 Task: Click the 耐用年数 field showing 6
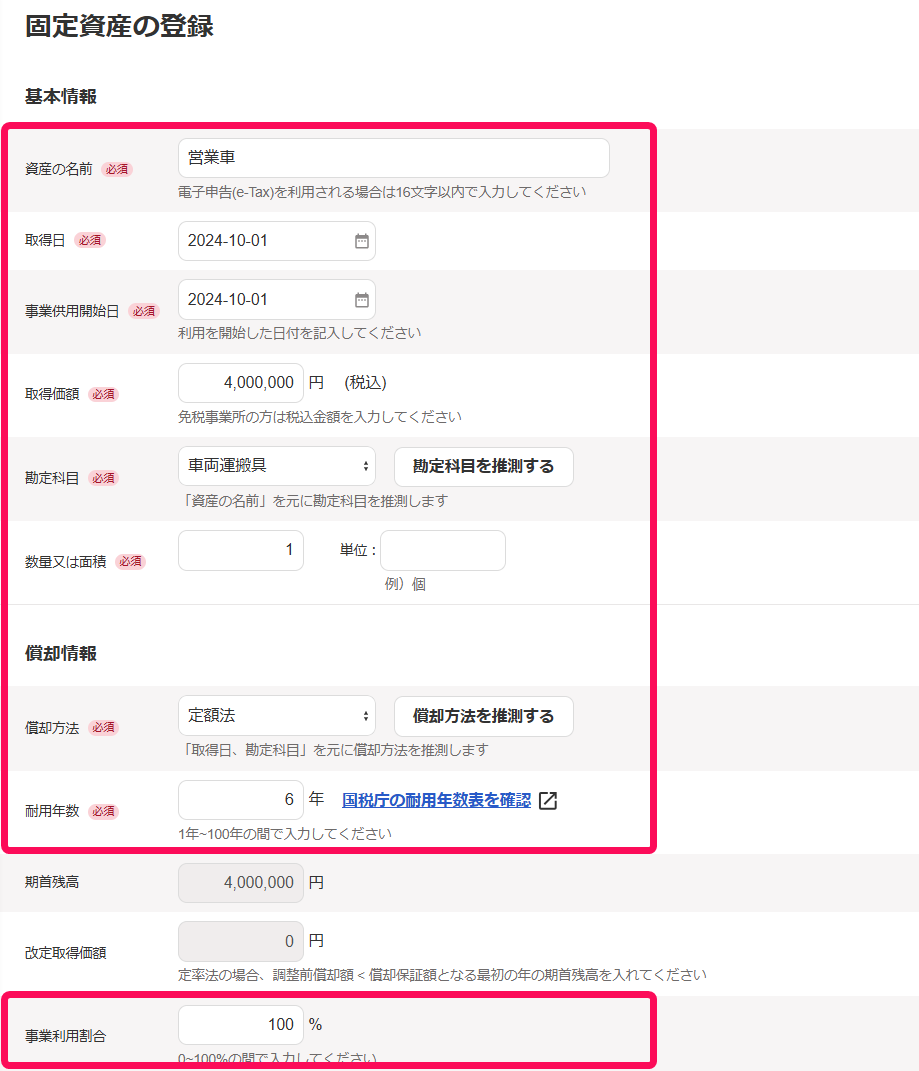coord(241,800)
